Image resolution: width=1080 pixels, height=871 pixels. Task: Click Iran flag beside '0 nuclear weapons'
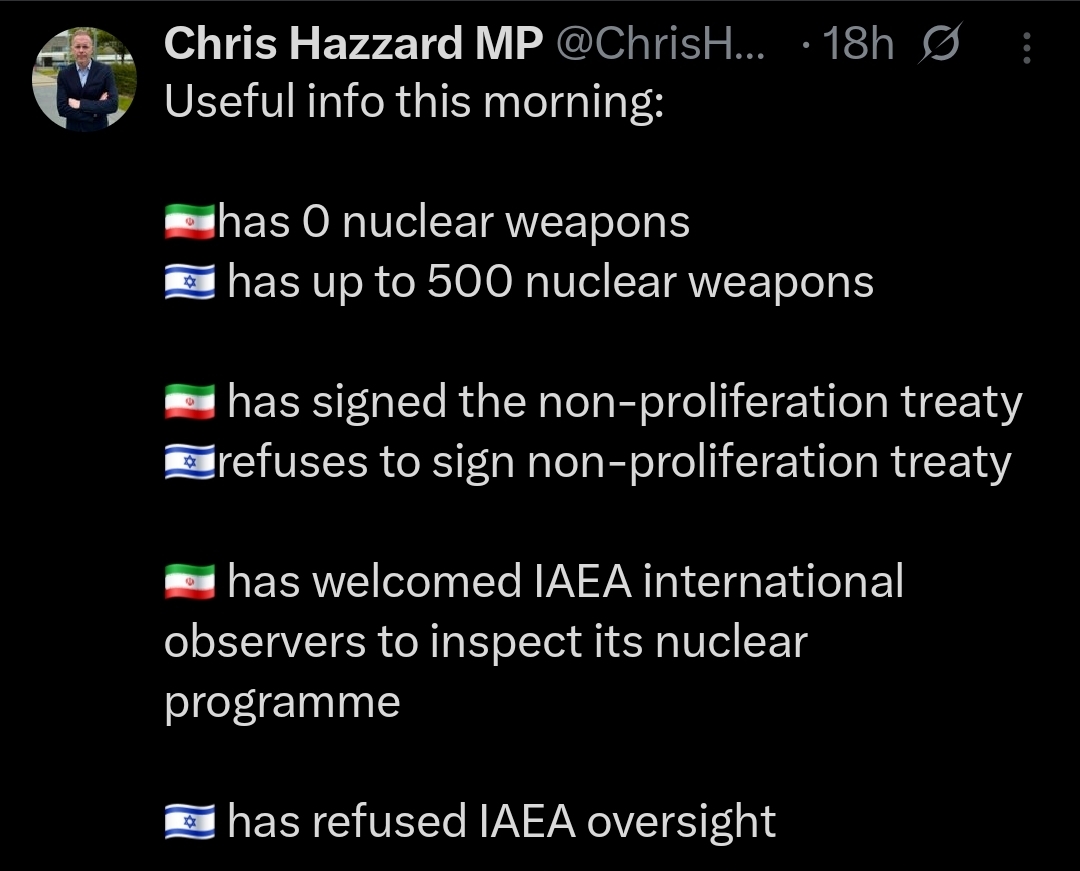pyautogui.click(x=189, y=222)
